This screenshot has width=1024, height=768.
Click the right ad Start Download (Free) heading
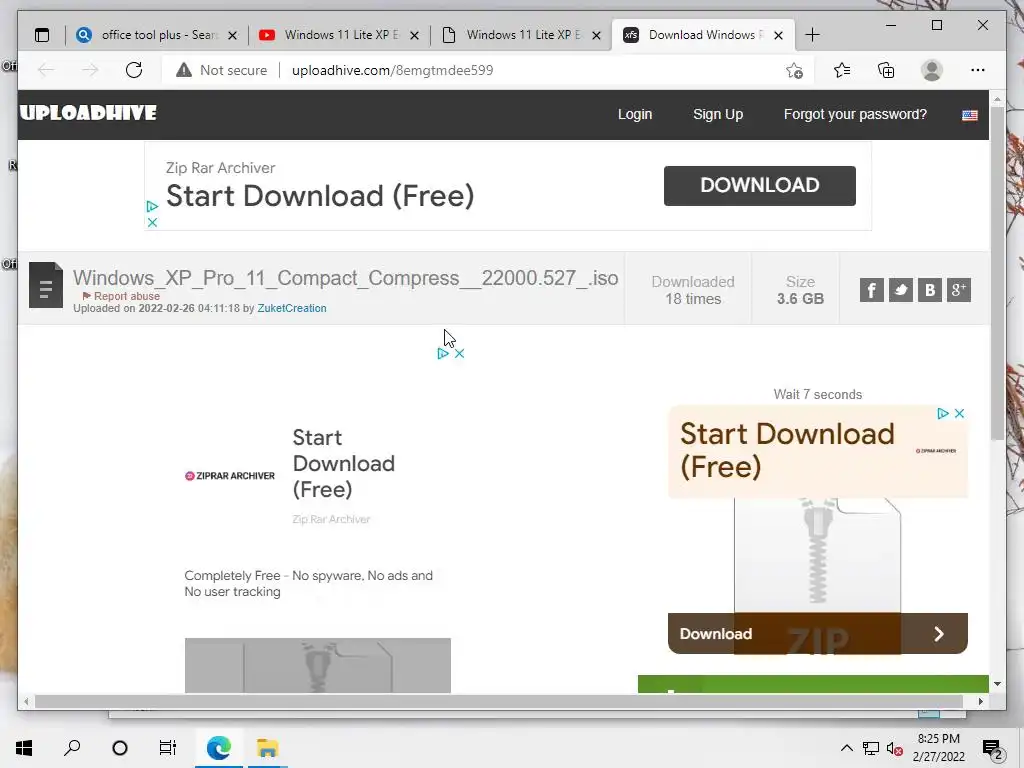(x=787, y=451)
